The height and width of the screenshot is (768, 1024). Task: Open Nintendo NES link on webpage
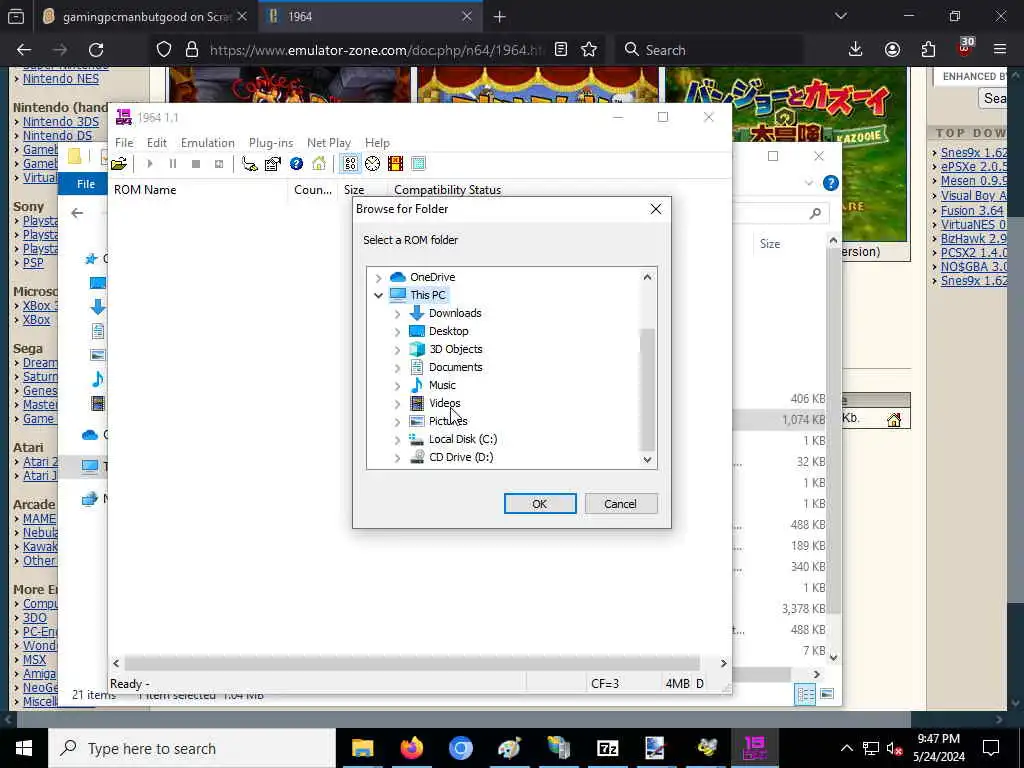pyautogui.click(x=61, y=79)
